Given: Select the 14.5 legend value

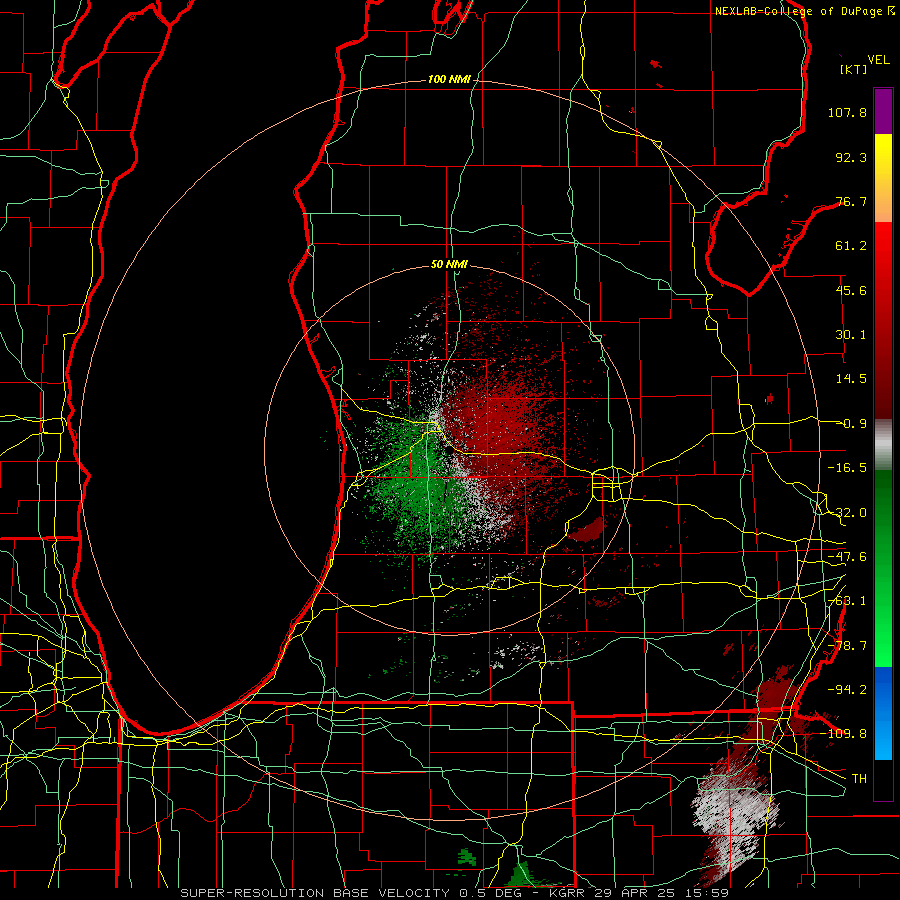Looking at the screenshot, I should click(x=851, y=379).
